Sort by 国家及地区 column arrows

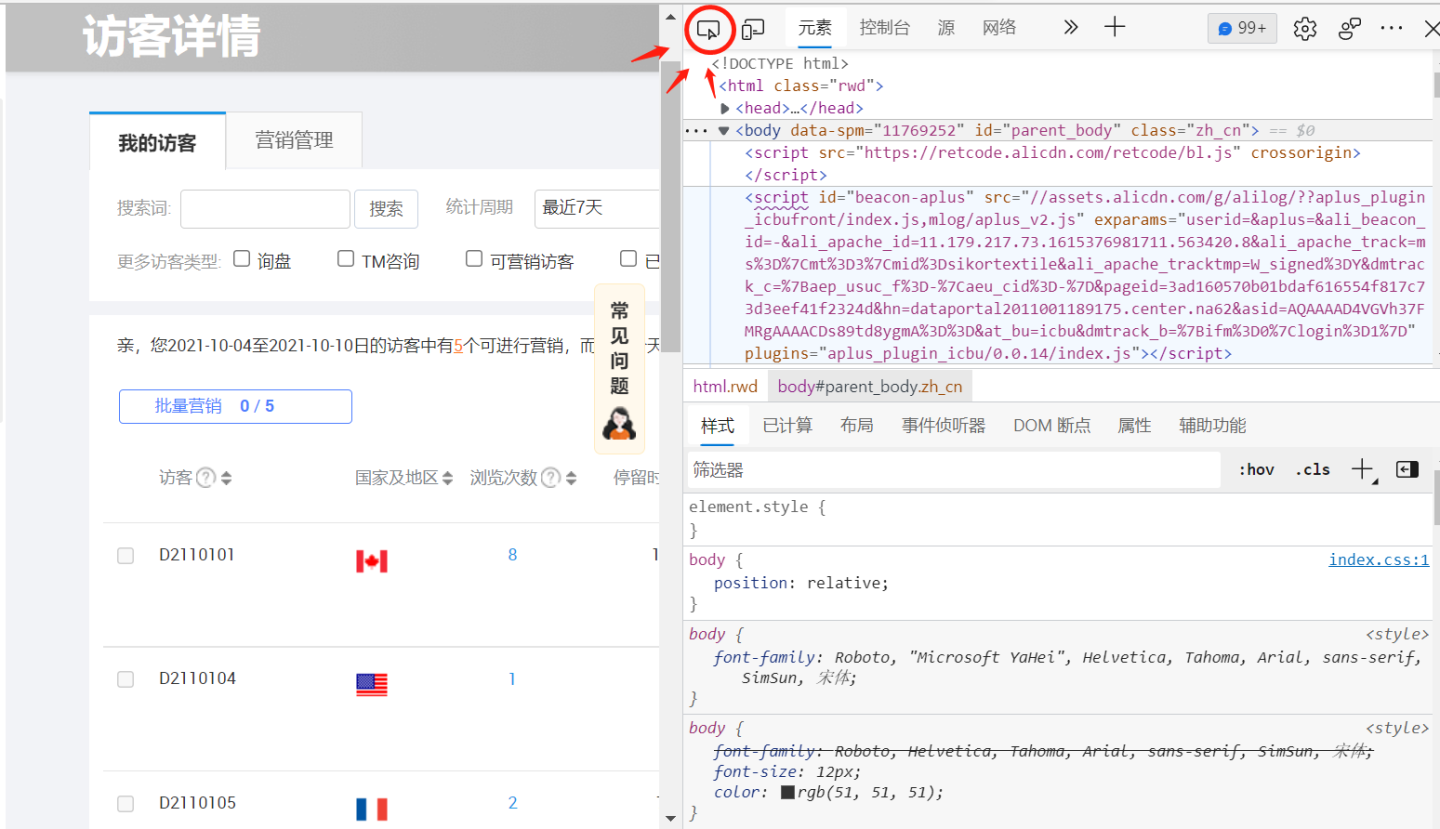tap(448, 478)
